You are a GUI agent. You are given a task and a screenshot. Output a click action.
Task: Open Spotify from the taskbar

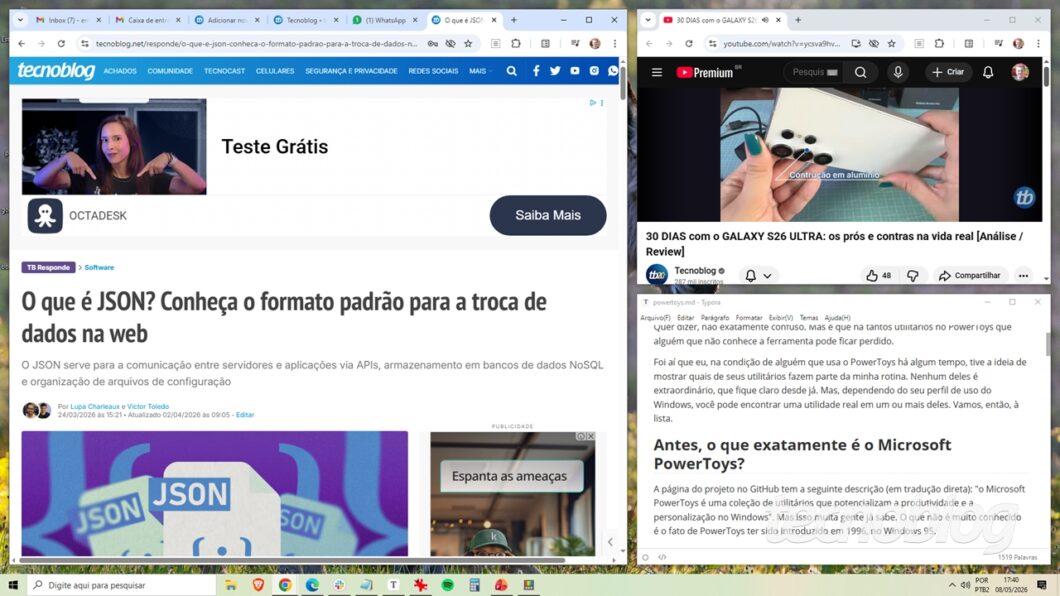[x=448, y=585]
